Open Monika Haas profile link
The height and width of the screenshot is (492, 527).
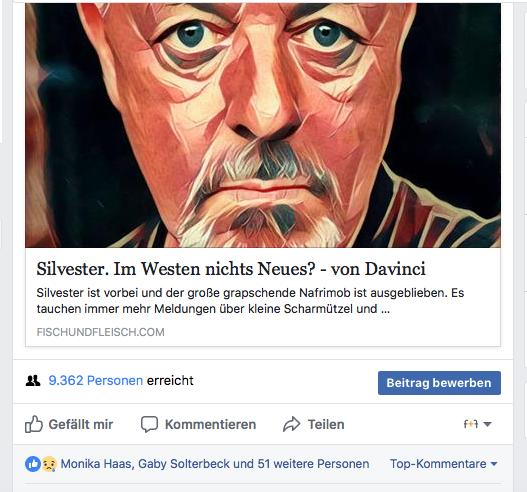pos(97,464)
